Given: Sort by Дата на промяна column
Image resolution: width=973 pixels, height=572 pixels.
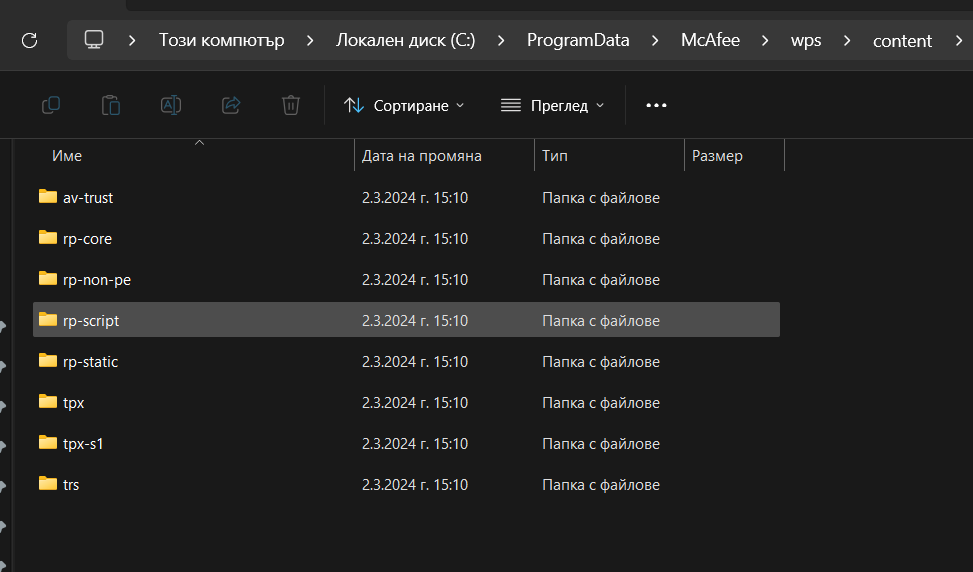Looking at the screenshot, I should tap(422, 156).
